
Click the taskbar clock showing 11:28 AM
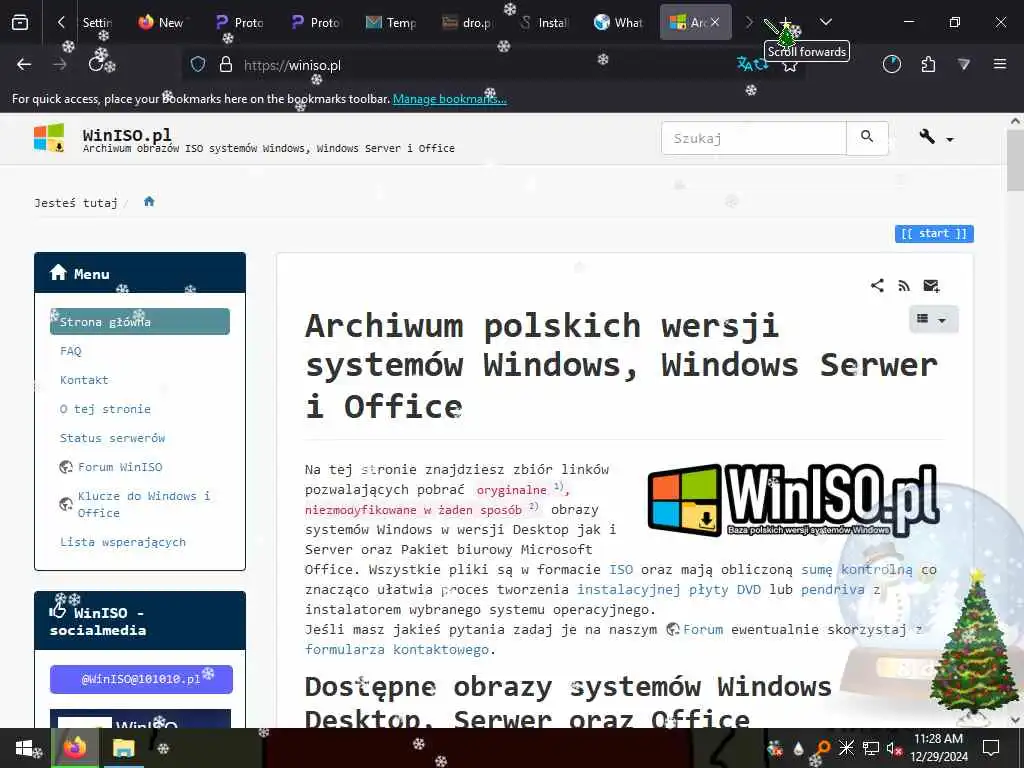[x=938, y=748]
